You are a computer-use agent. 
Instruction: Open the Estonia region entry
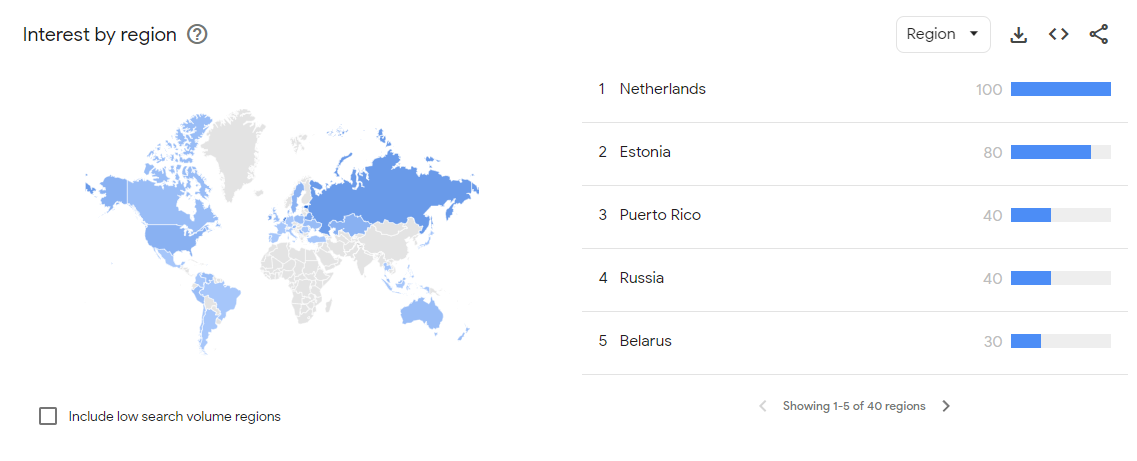(x=645, y=152)
